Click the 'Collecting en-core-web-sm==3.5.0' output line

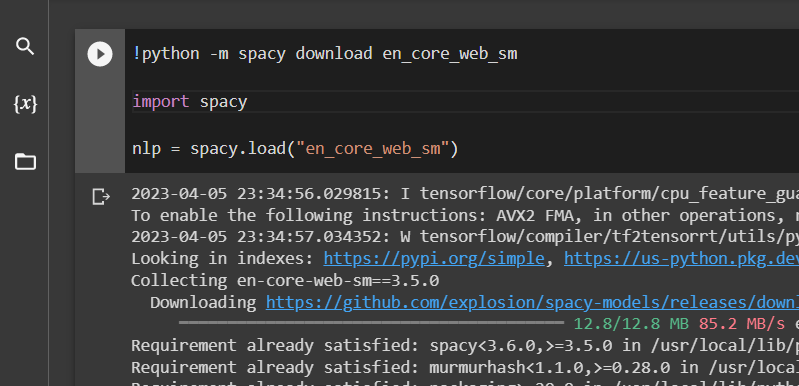coord(285,281)
